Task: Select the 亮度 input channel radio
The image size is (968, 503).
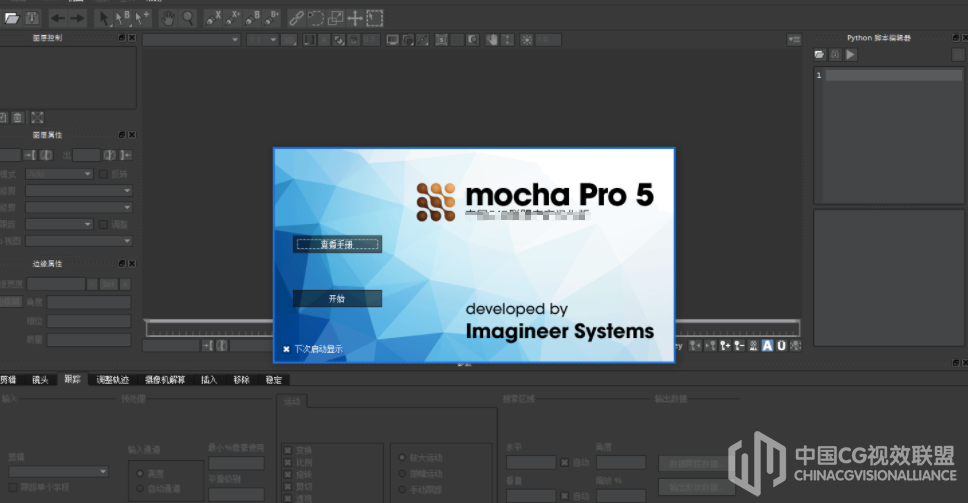Action: pyautogui.click(x=140, y=473)
